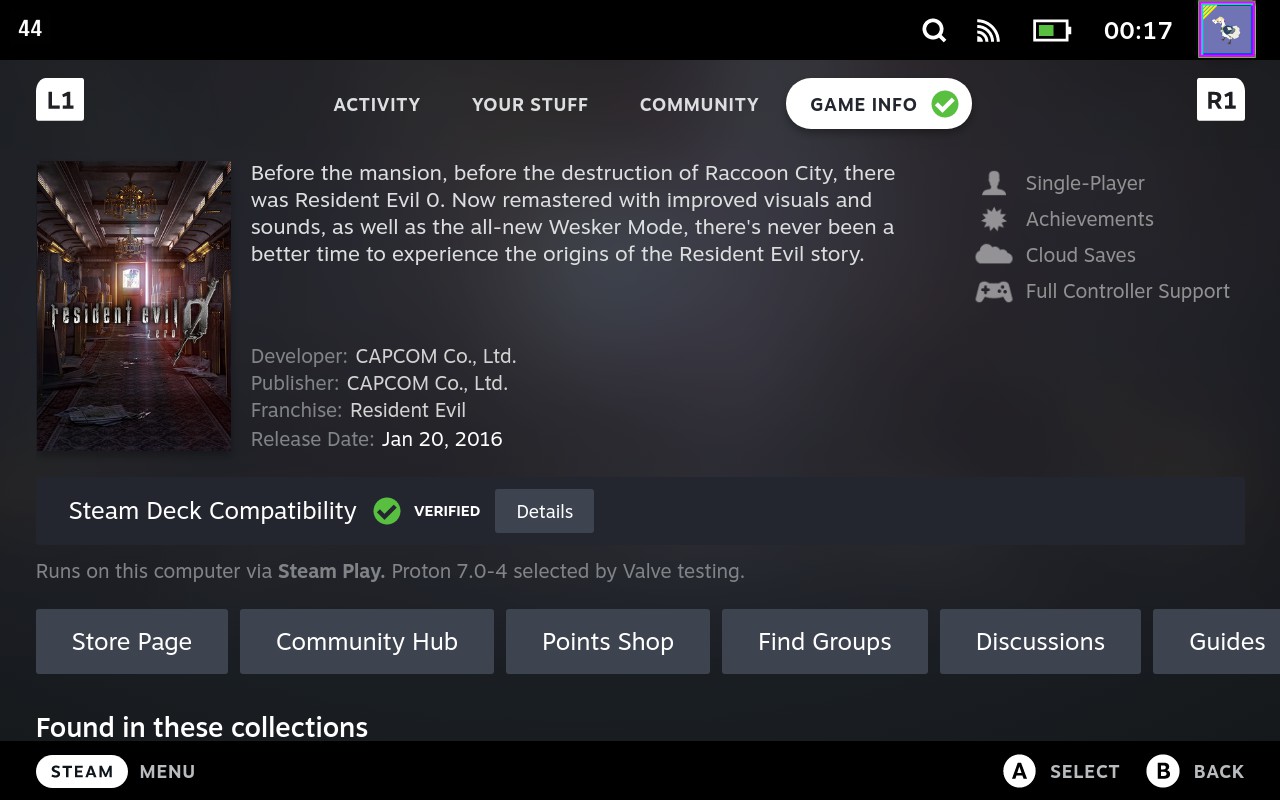This screenshot has width=1280, height=800.
Task: Open the user profile avatar
Action: pyautogui.click(x=1227, y=30)
